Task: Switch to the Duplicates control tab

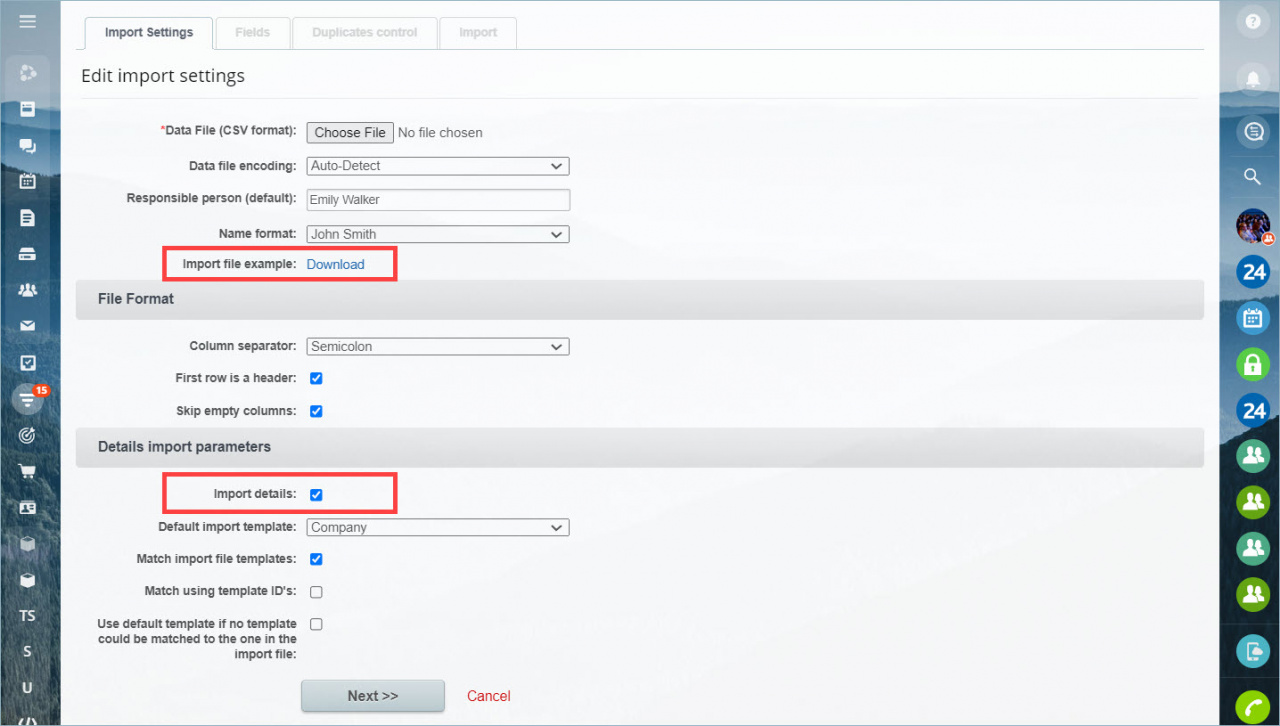Action: click(x=365, y=33)
